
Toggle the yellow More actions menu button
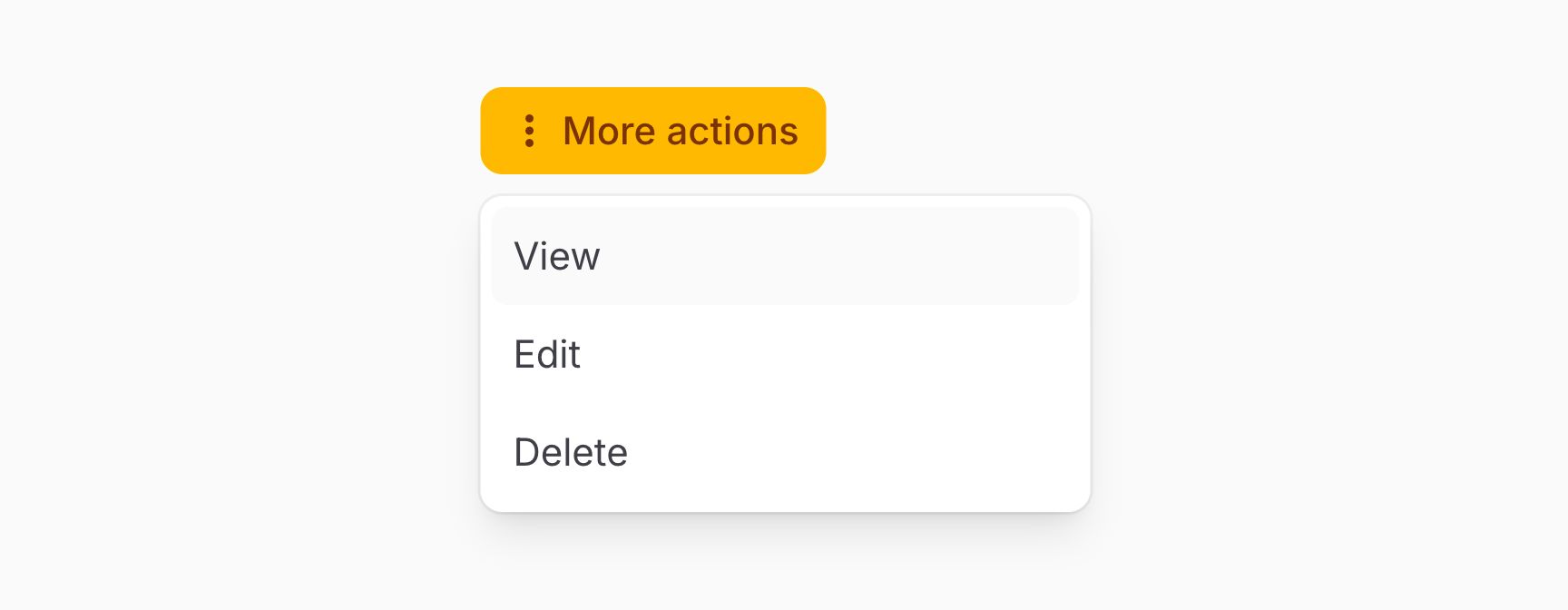pyautogui.click(x=652, y=131)
